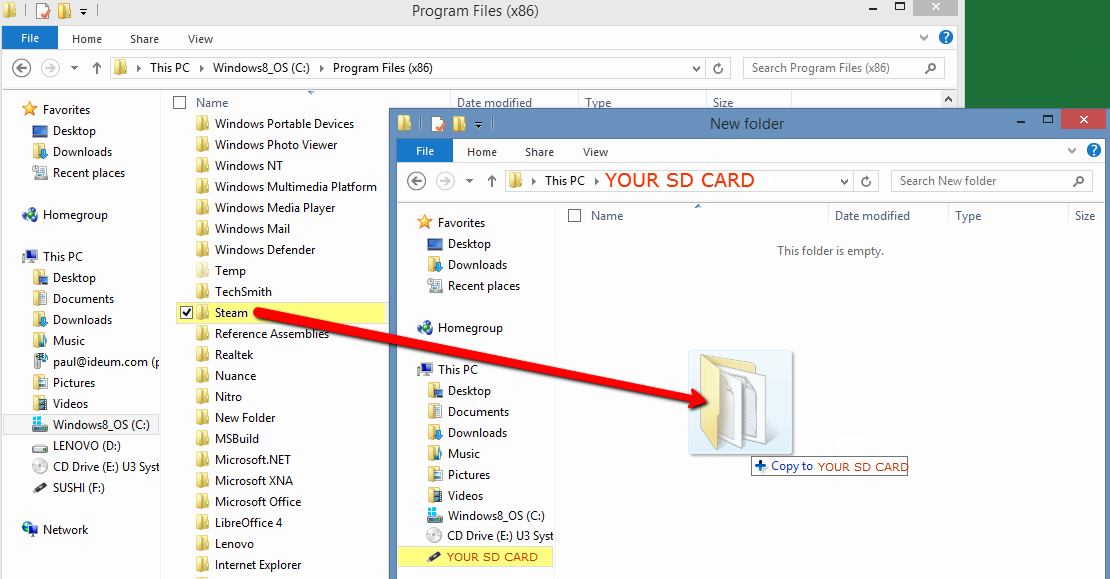Select LENOVO (D:) drive in sidebar
This screenshot has height=579, width=1110.
76,446
